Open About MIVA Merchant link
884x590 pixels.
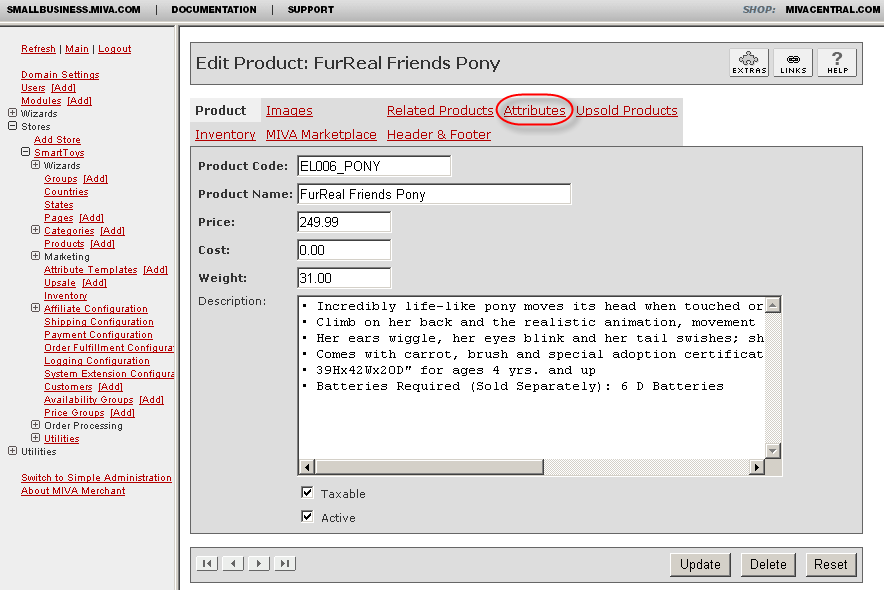pos(73,491)
